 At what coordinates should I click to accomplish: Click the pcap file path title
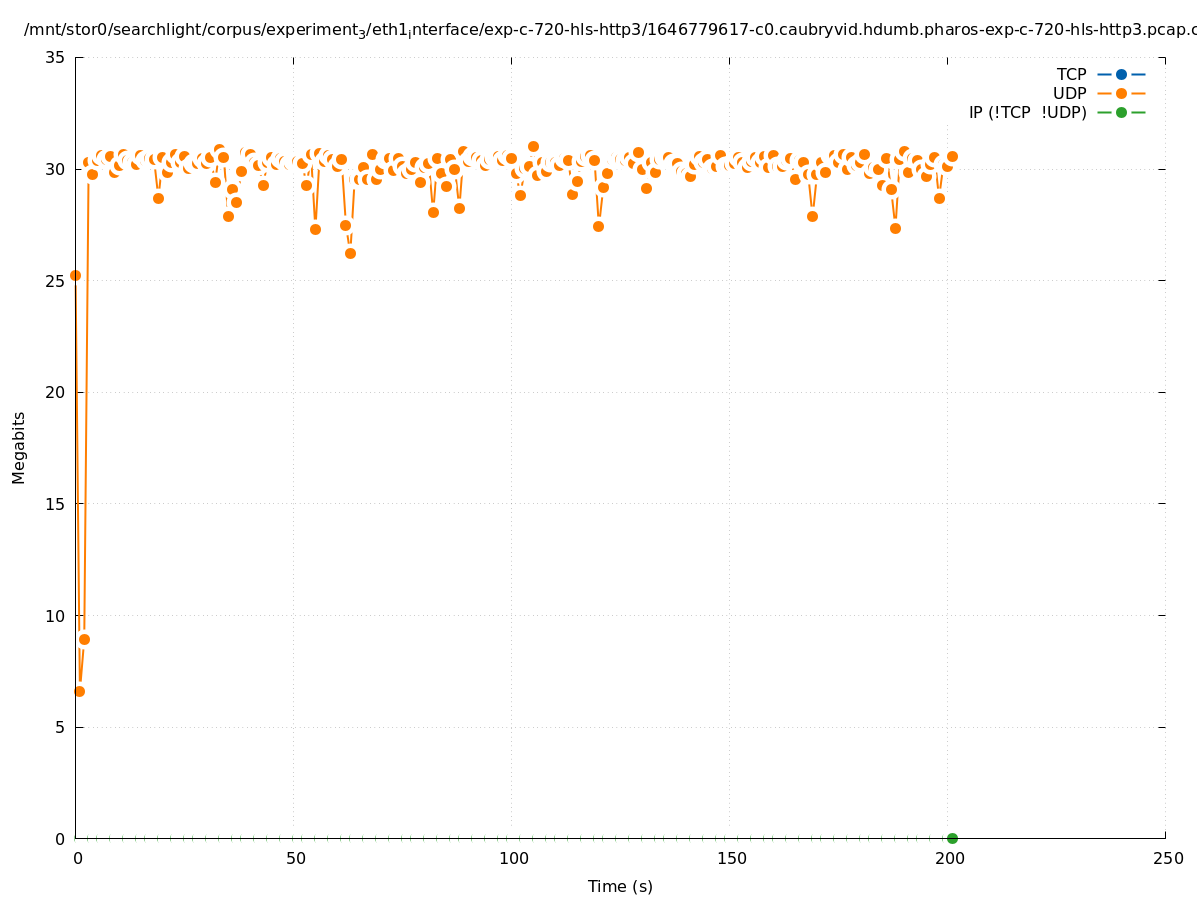610,30
